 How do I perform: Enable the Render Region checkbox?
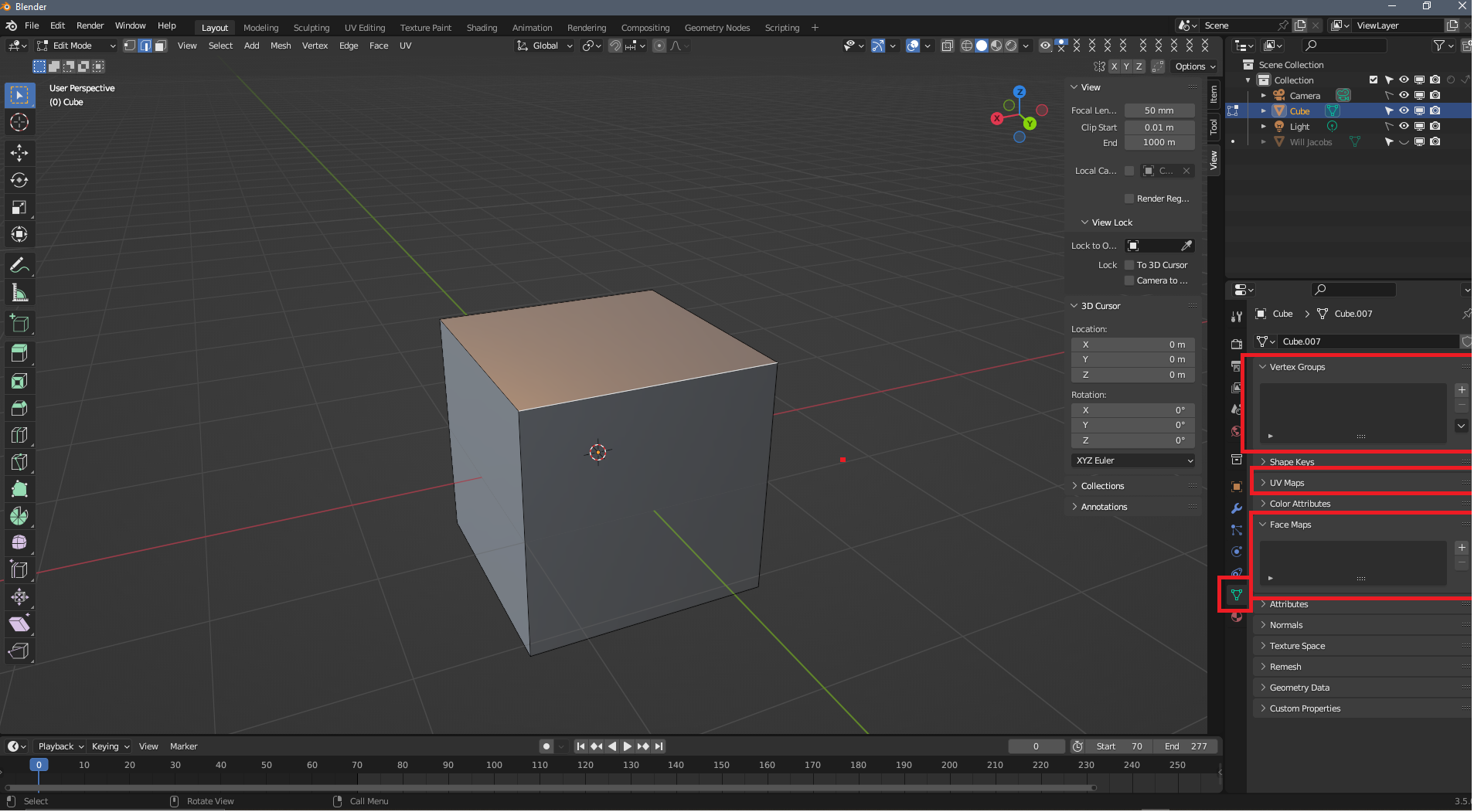1129,199
